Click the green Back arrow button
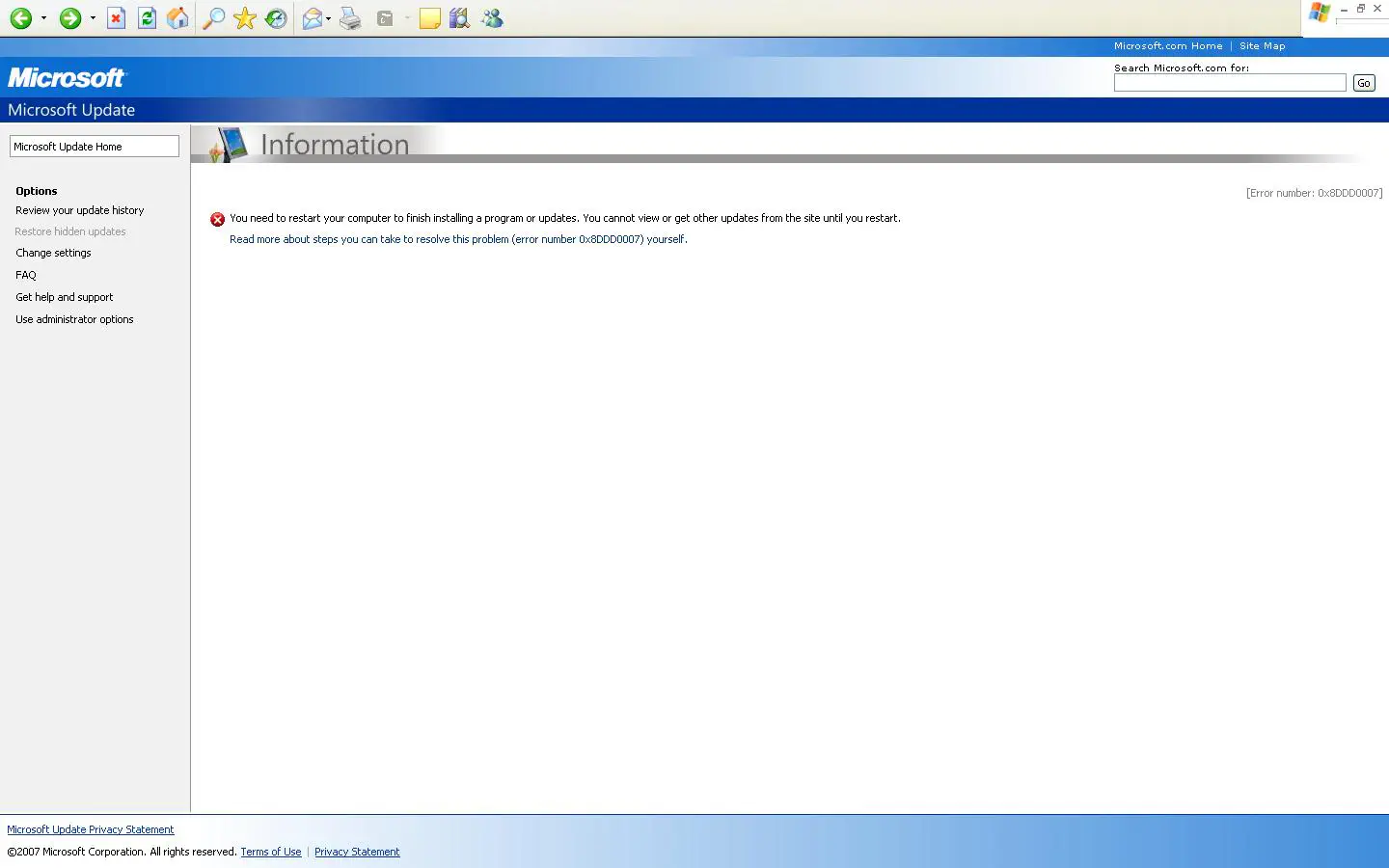Screen dimensions: 1389x868 pyautogui.click(x=20, y=18)
